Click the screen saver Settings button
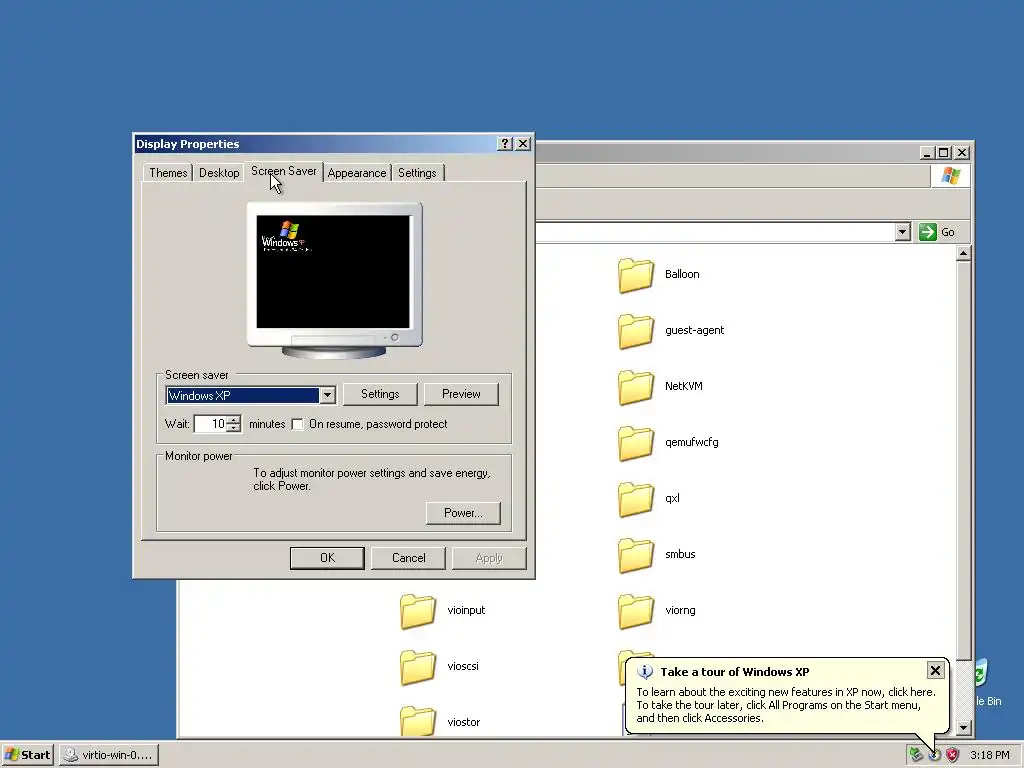 point(380,394)
